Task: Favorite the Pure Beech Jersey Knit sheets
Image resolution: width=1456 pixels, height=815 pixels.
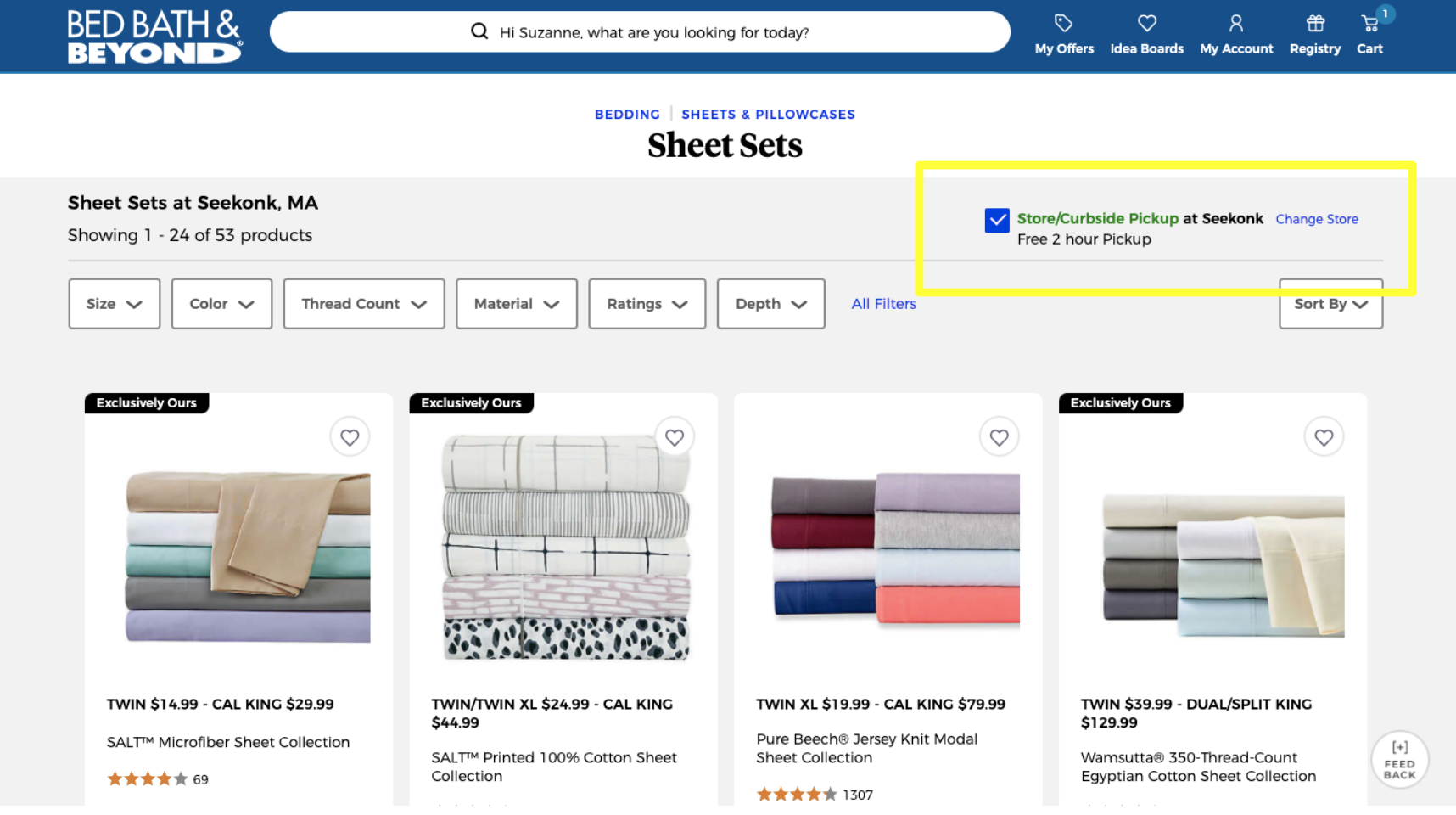Action: [1000, 437]
